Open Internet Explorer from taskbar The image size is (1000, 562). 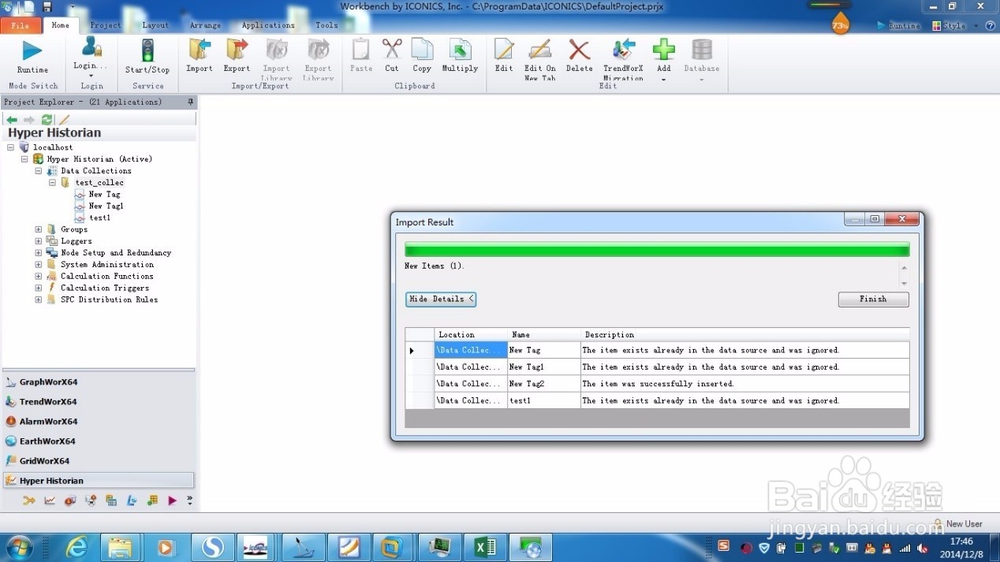[x=77, y=547]
